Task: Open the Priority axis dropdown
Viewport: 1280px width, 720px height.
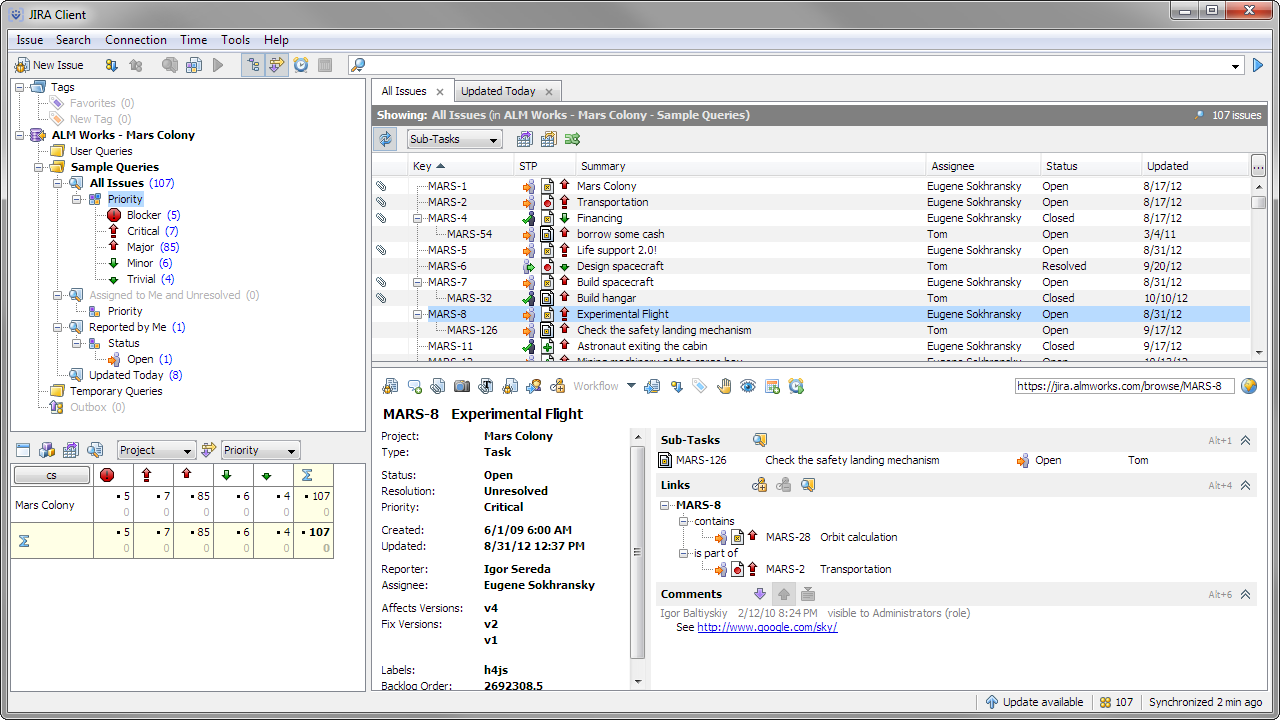Action: click(260, 450)
